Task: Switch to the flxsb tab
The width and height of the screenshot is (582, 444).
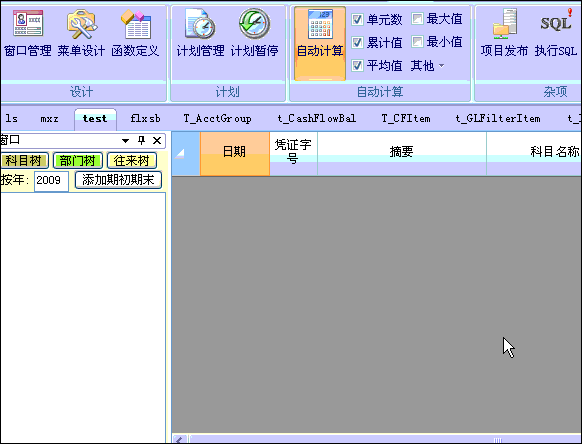Action: pos(146,119)
